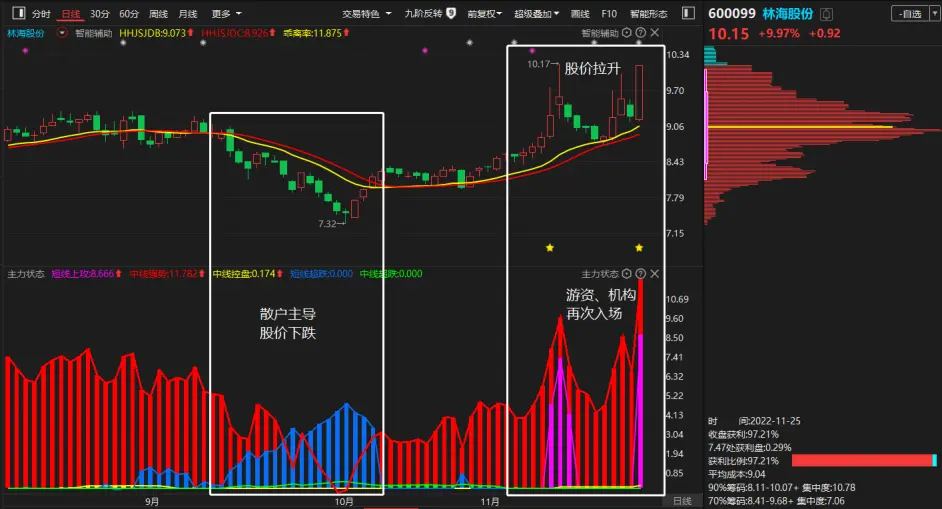
Task: Click the 九阶反转 shield badge icon
Action: pyautogui.click(x=451, y=13)
